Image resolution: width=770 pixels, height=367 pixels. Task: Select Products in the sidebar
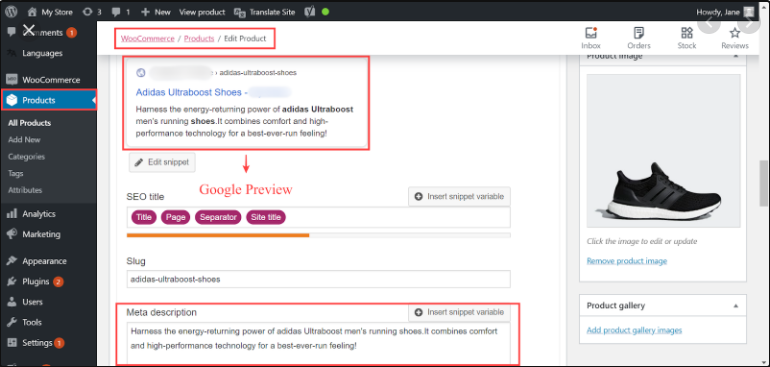coord(48,100)
